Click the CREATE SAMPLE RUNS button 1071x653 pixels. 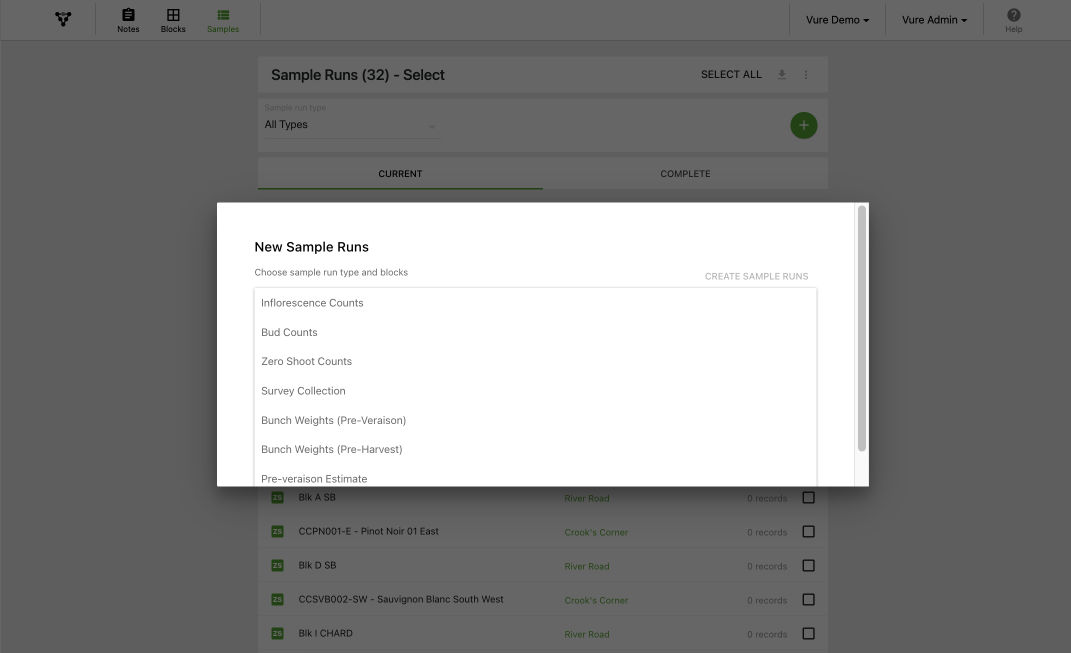(756, 276)
